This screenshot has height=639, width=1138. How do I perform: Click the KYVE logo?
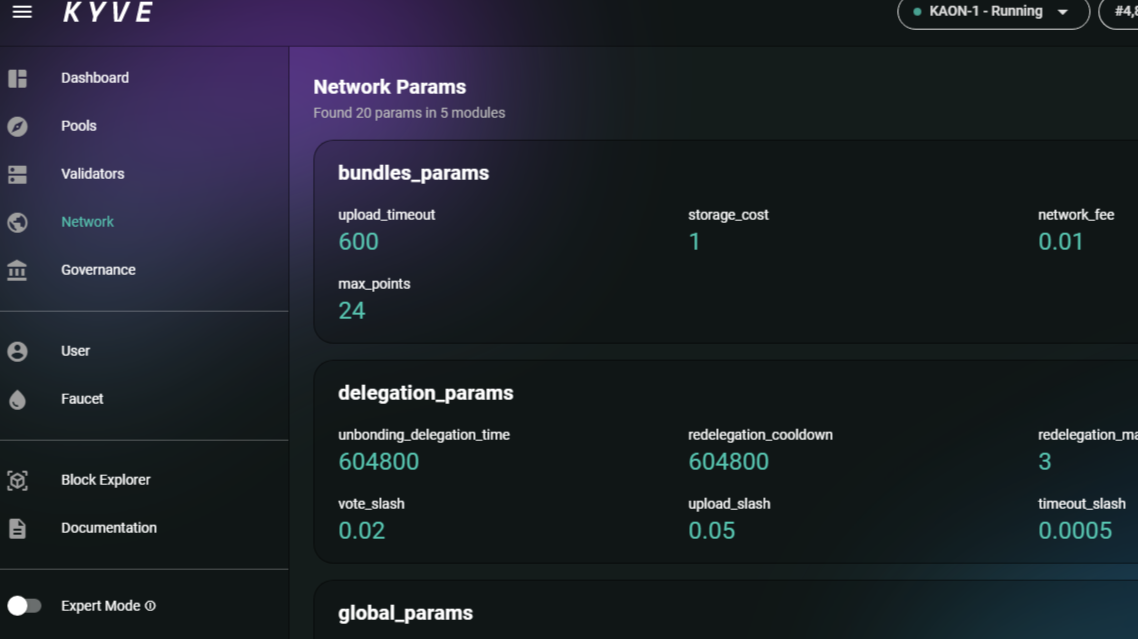tap(106, 13)
